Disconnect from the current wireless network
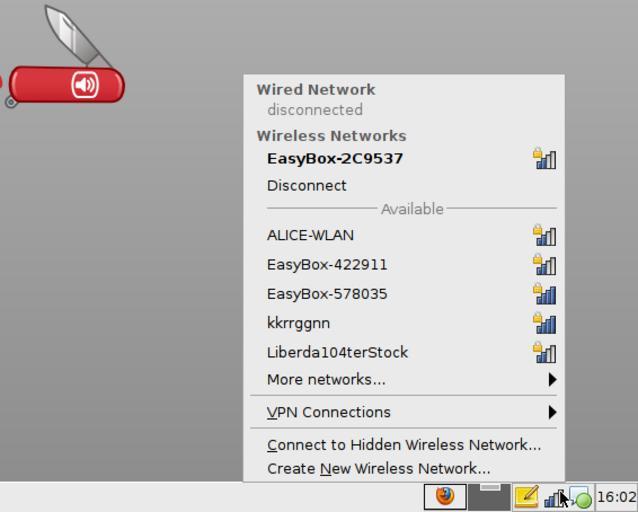This screenshot has width=638, height=512. pyautogui.click(x=306, y=186)
